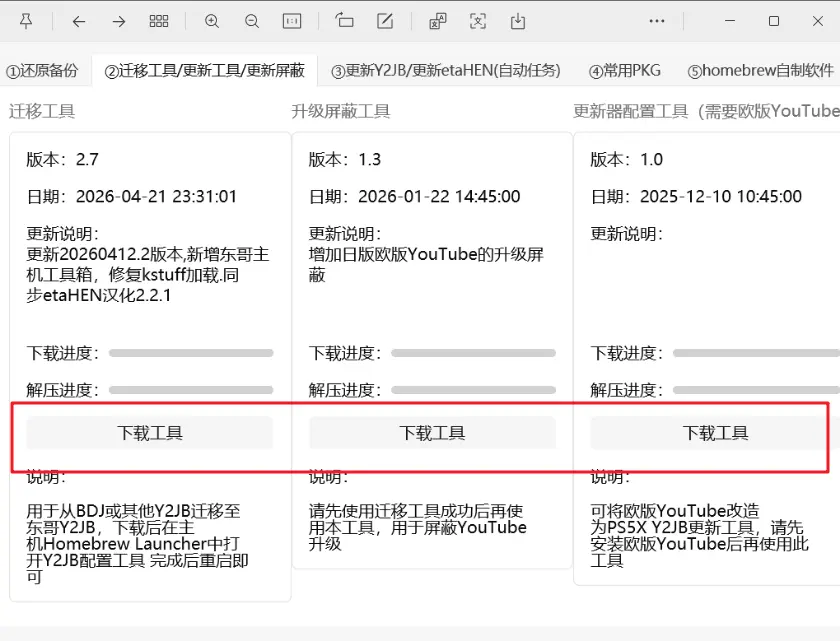Click the 迁移工具 下载进度 progress bar
Viewport: 840px width, 641px height.
pyautogui.click(x=191, y=353)
